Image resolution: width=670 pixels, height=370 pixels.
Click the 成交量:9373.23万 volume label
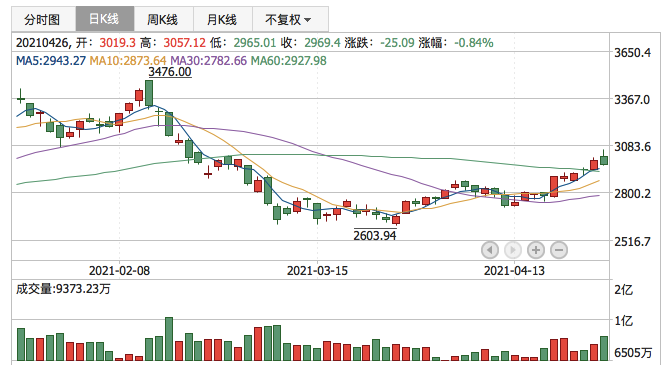[x=63, y=289]
